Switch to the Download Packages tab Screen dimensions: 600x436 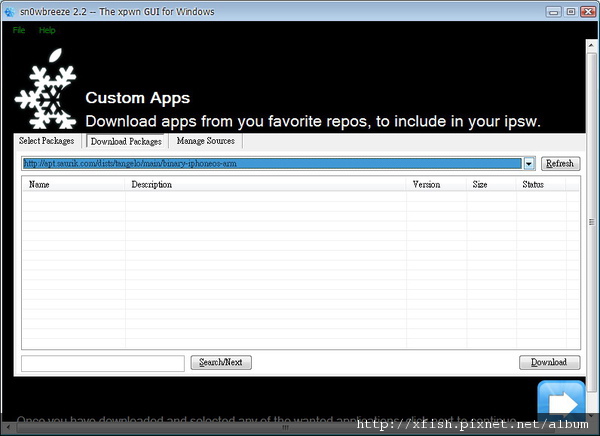pos(126,141)
